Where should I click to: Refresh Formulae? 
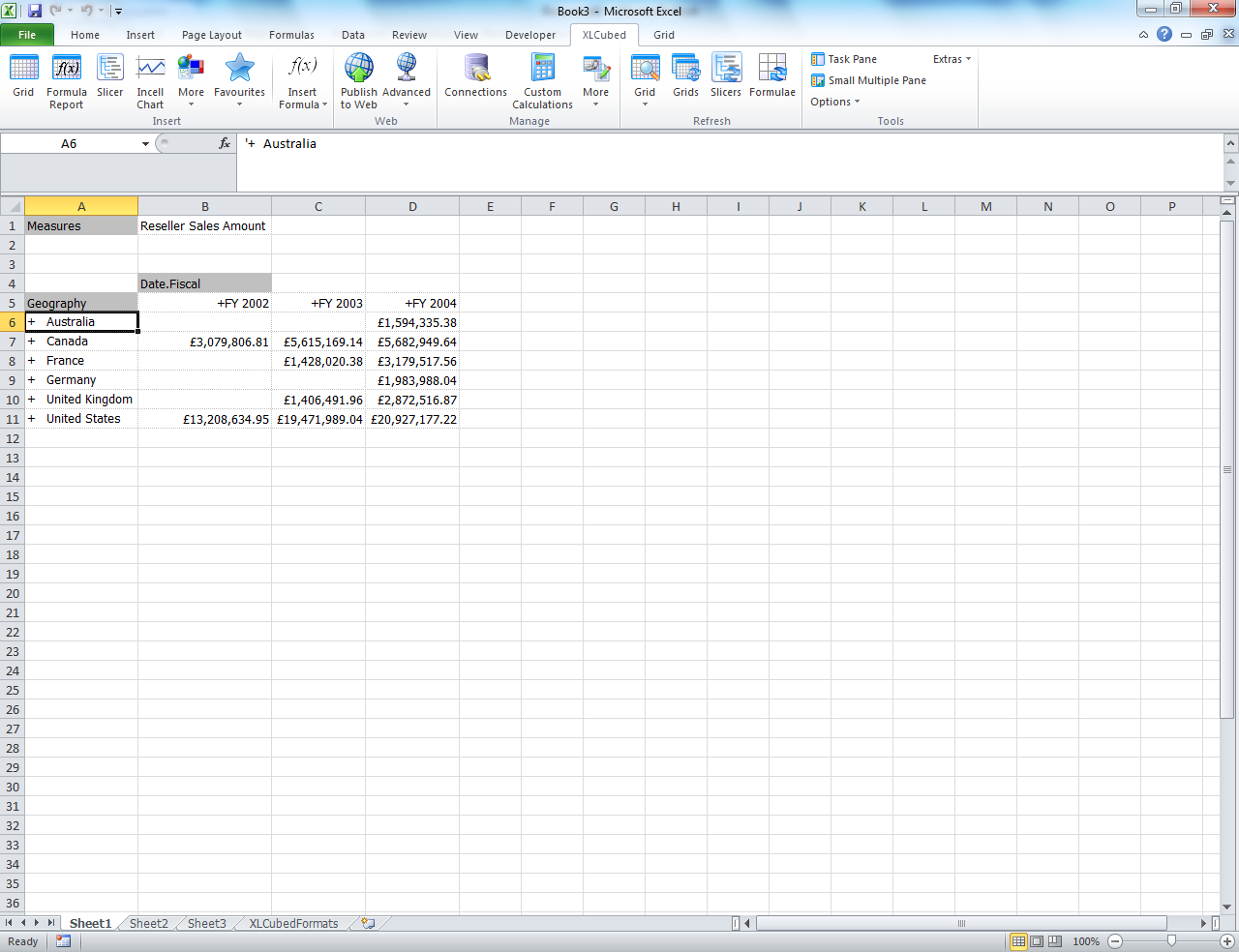[772, 77]
